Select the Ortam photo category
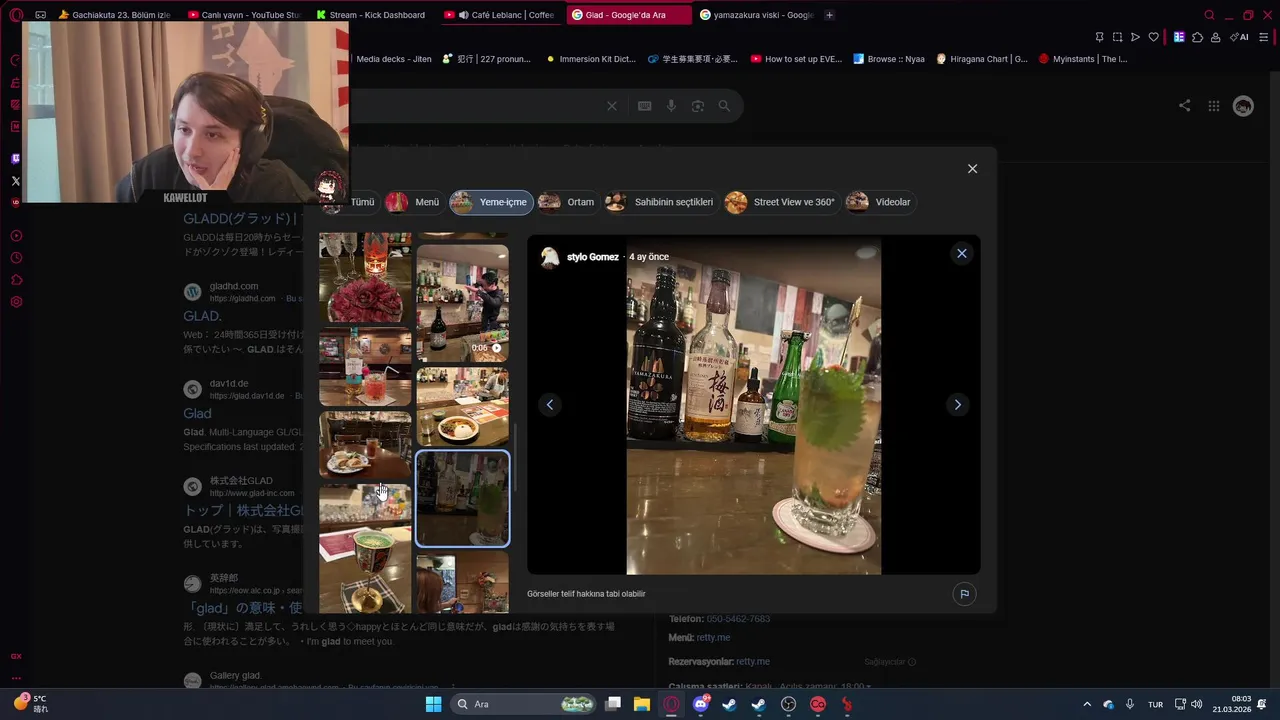The image size is (1280, 720). pos(568,202)
